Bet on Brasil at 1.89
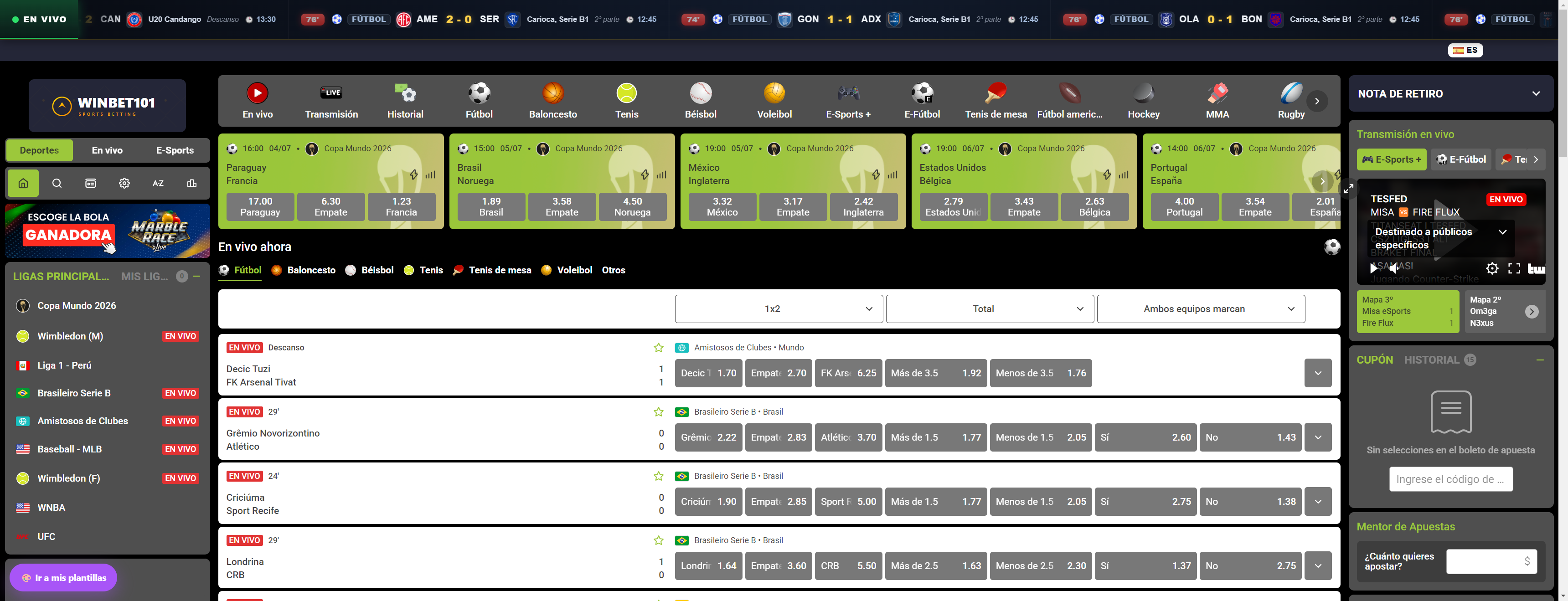 click(x=491, y=207)
